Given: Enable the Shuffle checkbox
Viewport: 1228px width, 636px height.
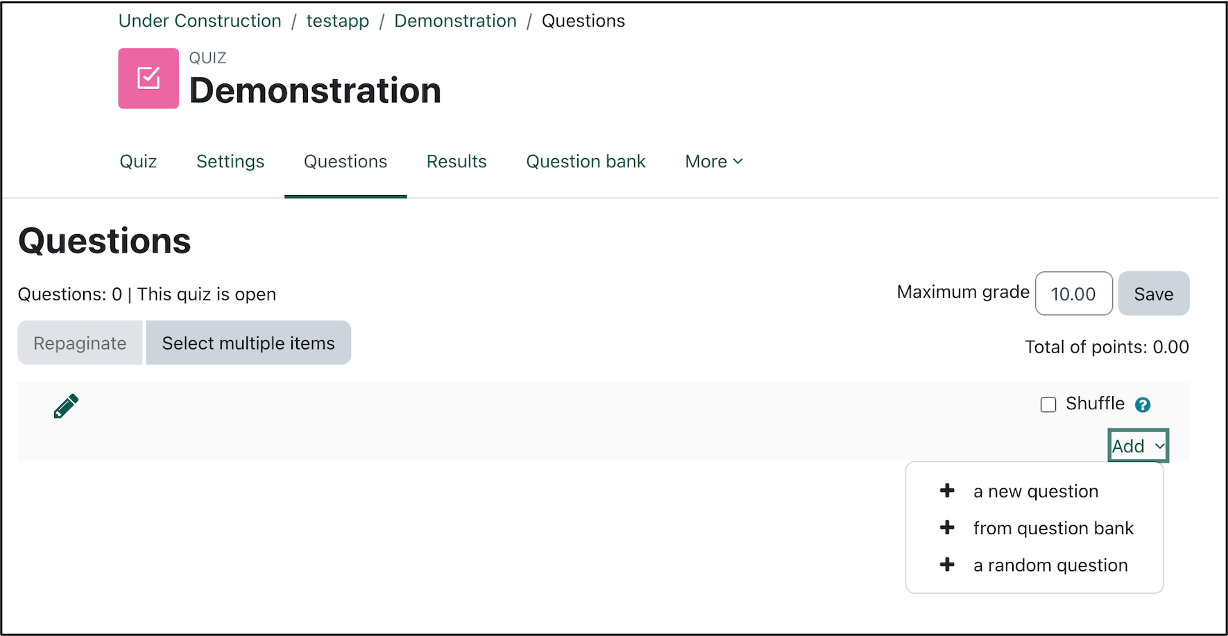Looking at the screenshot, I should 1048,404.
